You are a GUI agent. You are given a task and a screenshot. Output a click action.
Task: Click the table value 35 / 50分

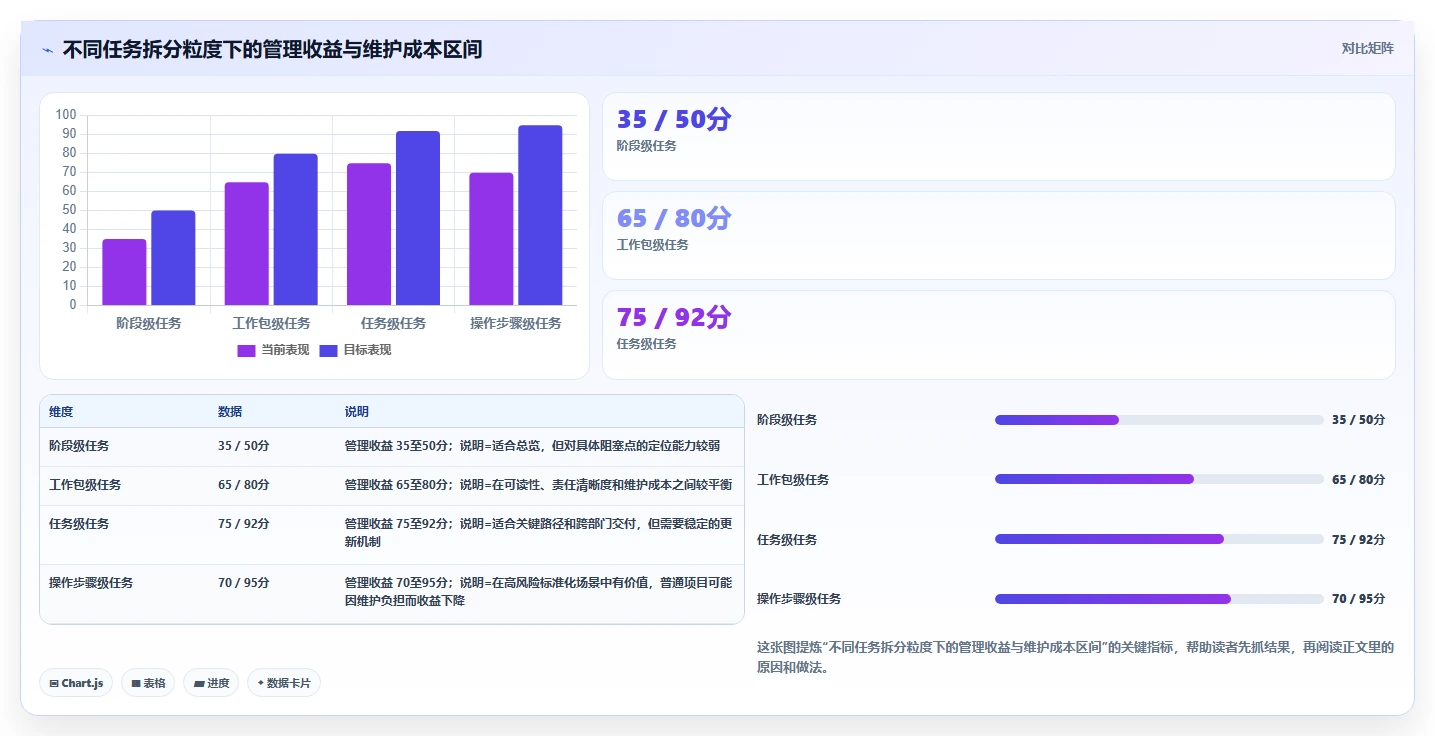click(x=243, y=446)
